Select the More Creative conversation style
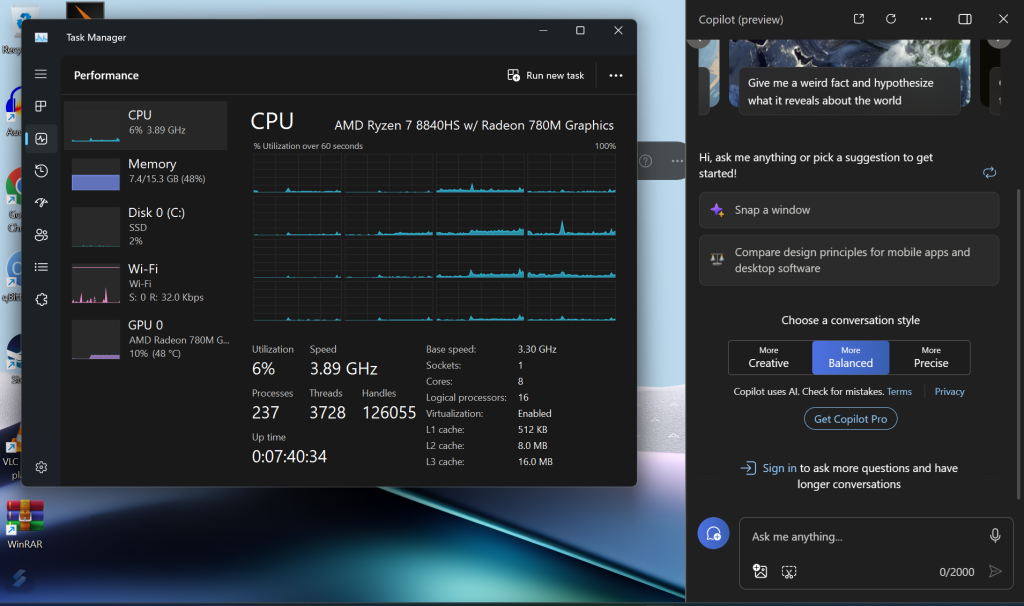The width and height of the screenshot is (1024, 606). click(768, 357)
